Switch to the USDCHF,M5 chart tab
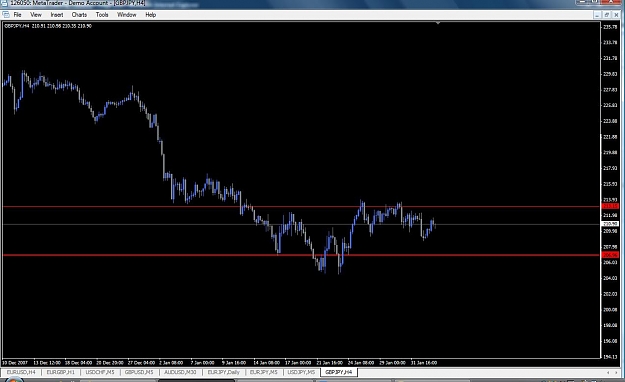The image size is (625, 382). (x=100, y=372)
